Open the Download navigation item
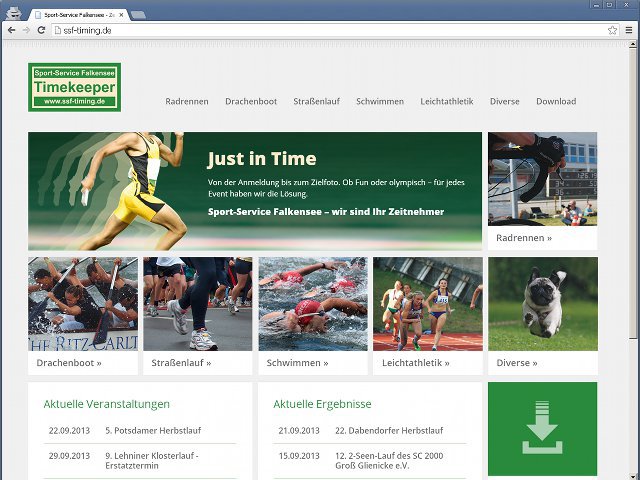This screenshot has height=480, width=640. coord(556,101)
